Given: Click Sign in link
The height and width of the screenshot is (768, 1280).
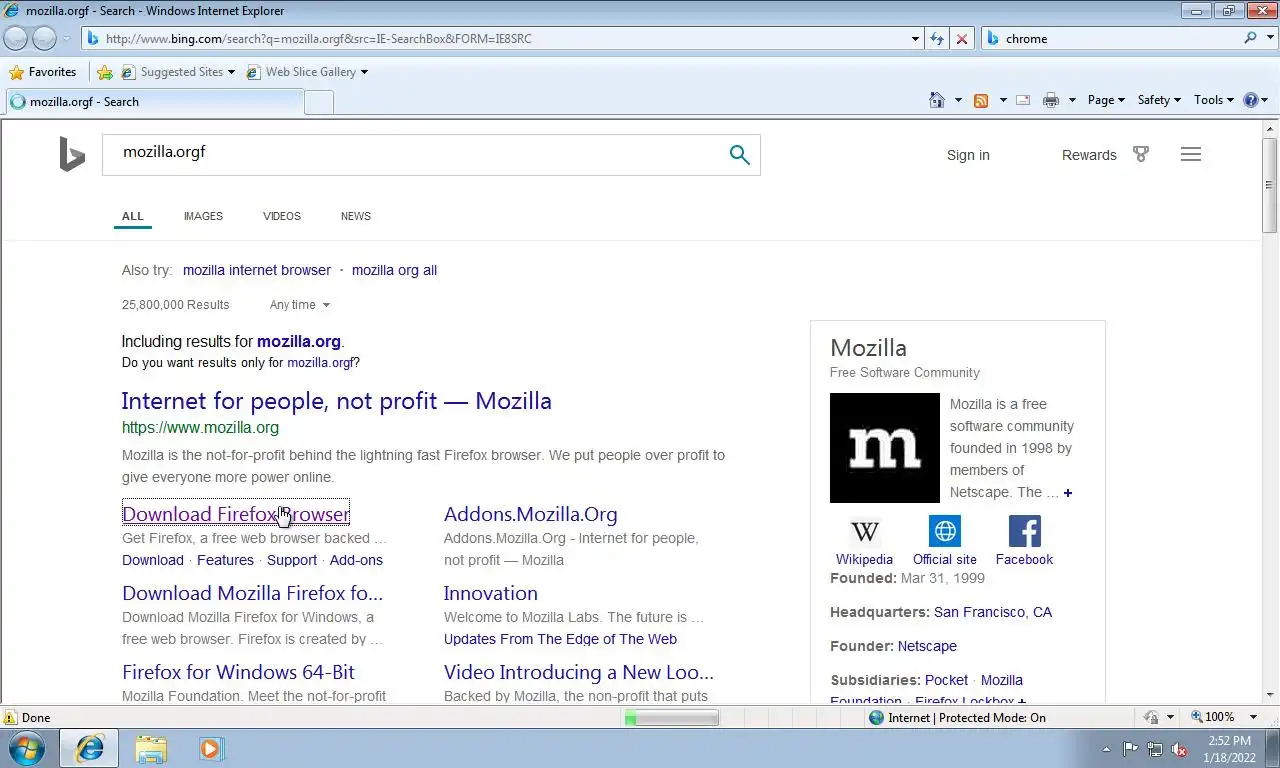Looking at the screenshot, I should [x=968, y=155].
